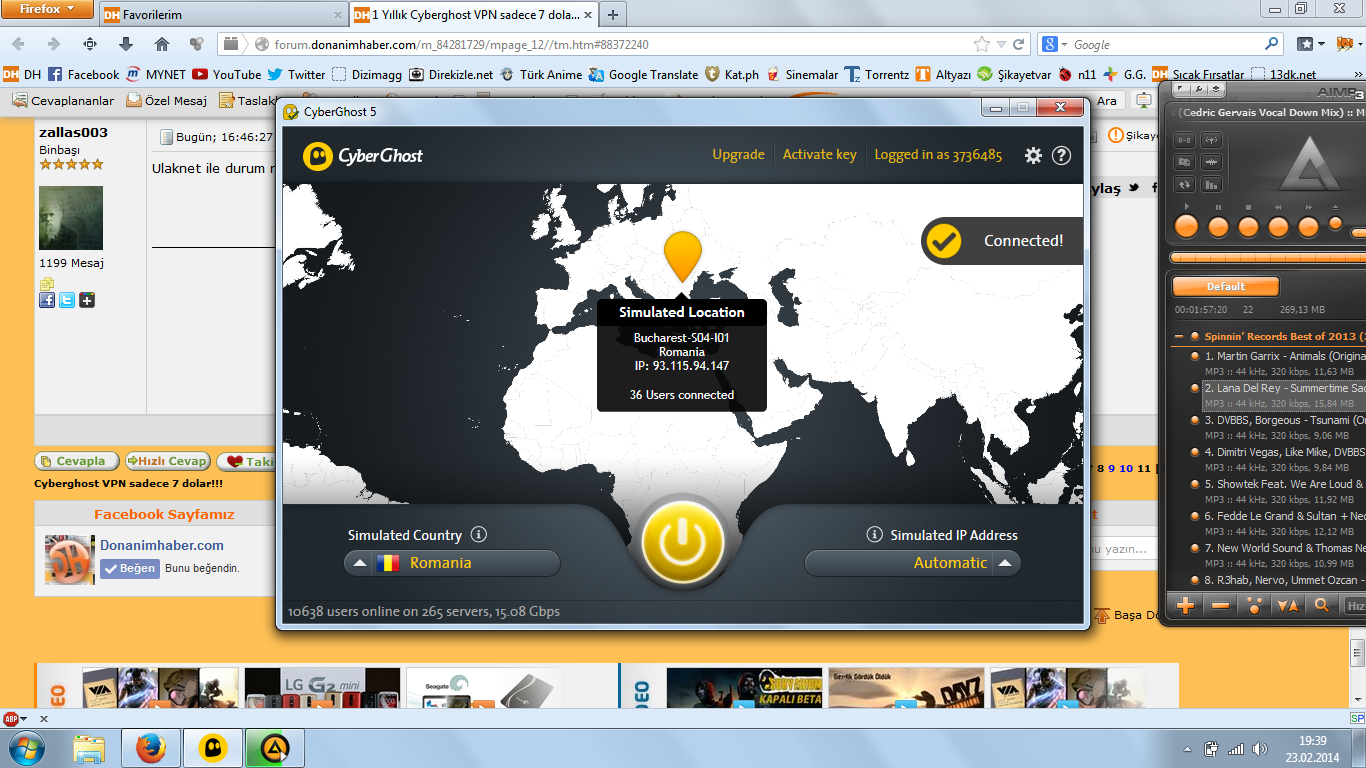Click the CyberGhost status bar users online text
The height and width of the screenshot is (768, 1366).
(424, 611)
